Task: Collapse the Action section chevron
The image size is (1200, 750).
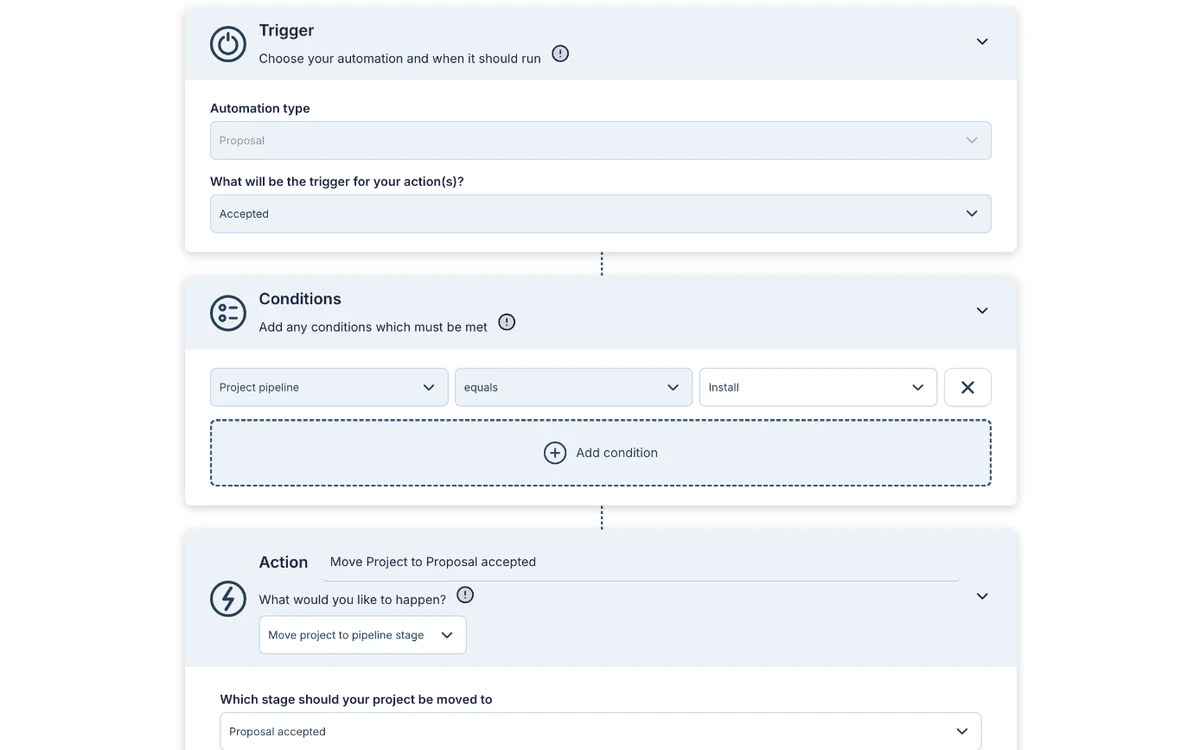Action: tap(982, 597)
